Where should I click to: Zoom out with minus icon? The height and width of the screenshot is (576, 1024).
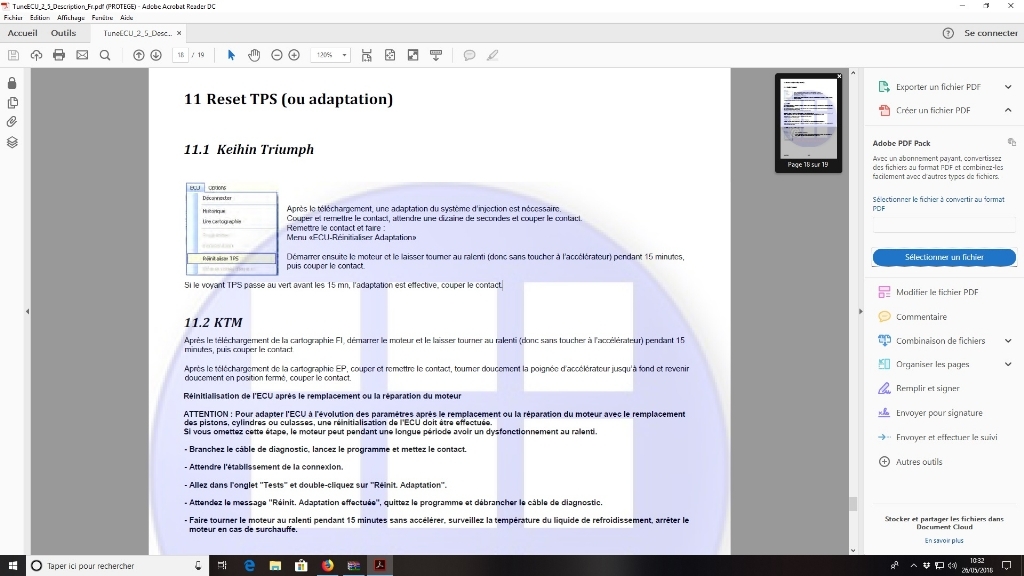click(276, 56)
